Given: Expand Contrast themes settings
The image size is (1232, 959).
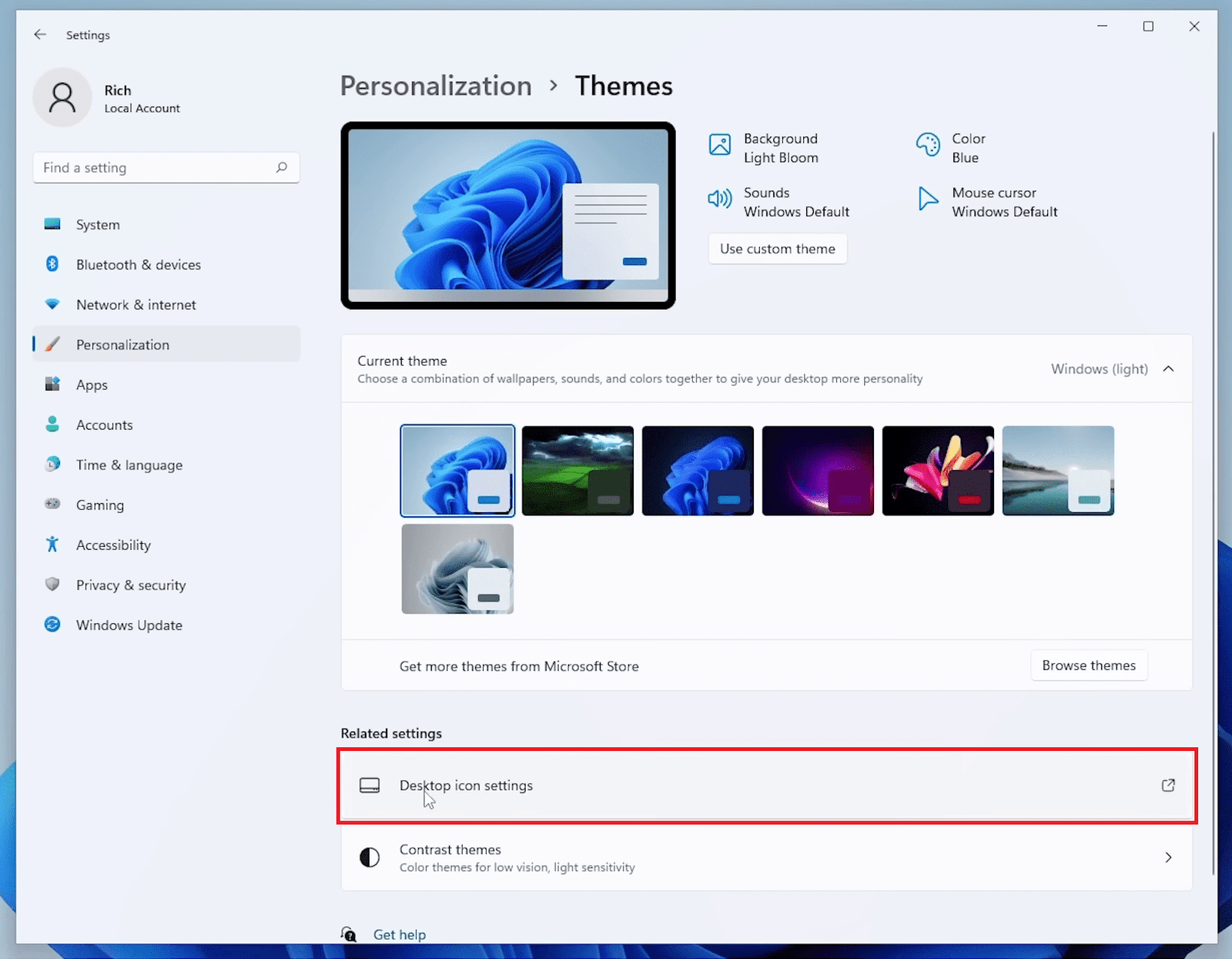Looking at the screenshot, I should point(1168,857).
